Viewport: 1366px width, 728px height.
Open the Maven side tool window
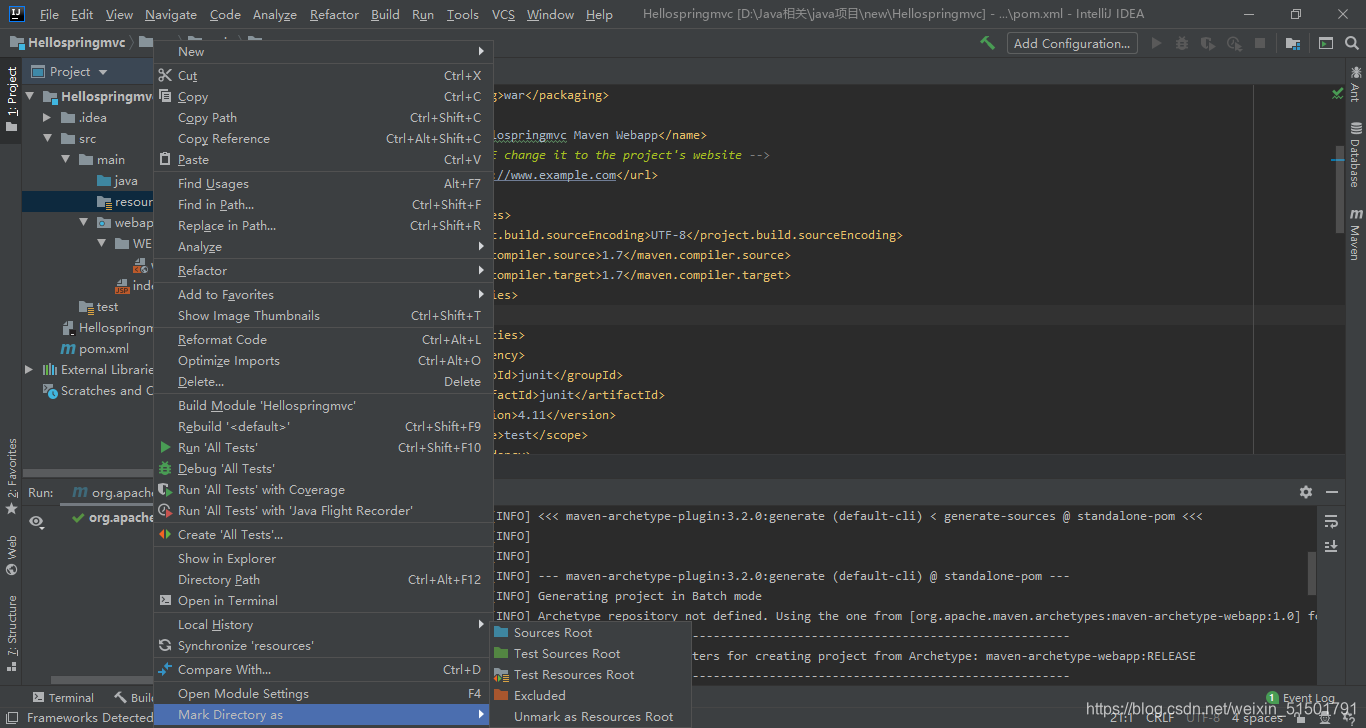click(x=1356, y=234)
